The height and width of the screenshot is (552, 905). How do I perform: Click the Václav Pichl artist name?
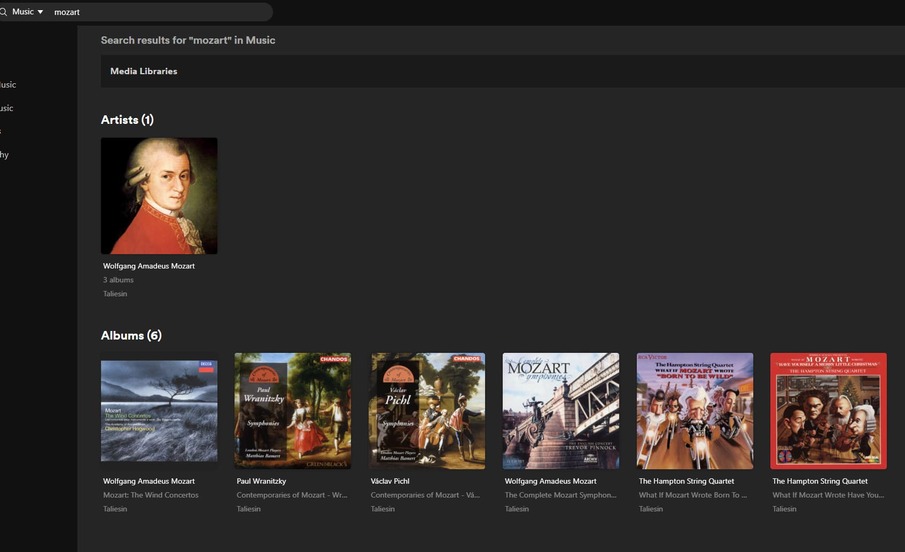390,481
